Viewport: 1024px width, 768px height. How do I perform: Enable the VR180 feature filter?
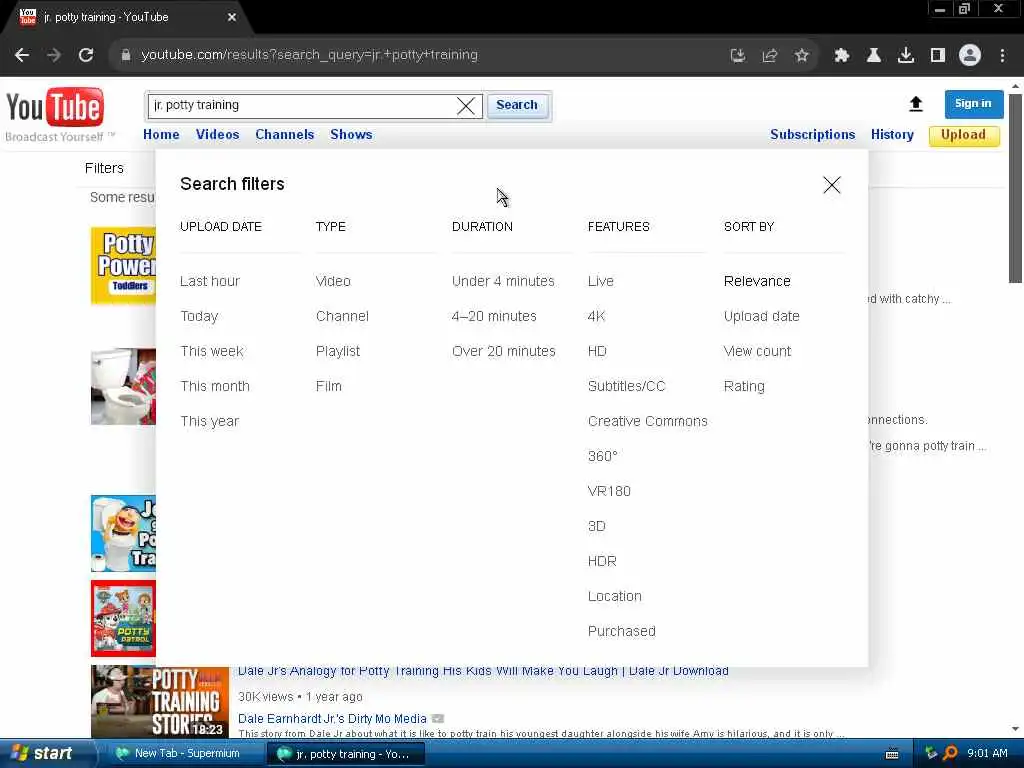[609, 491]
